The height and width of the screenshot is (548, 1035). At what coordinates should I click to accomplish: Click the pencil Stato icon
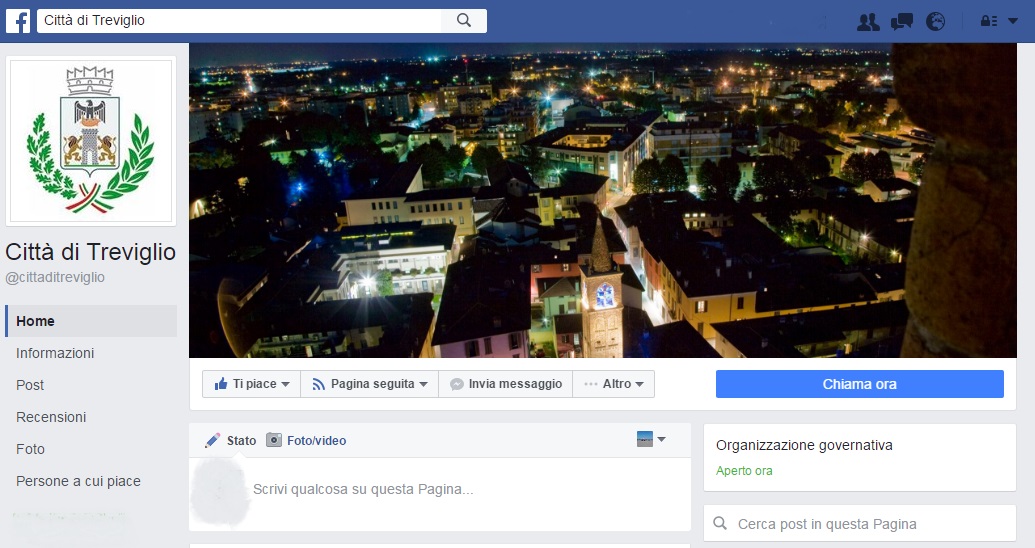(212, 440)
